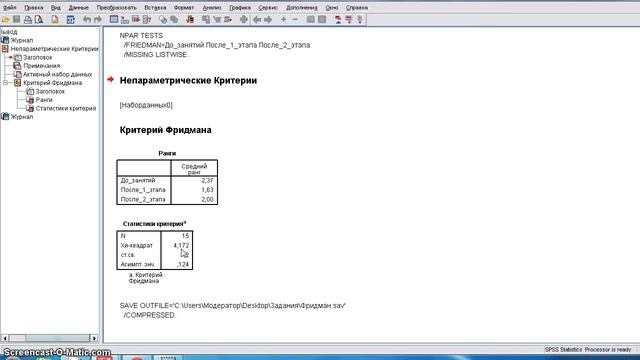
Task: Open the Данные menu
Action: (x=78, y=7)
